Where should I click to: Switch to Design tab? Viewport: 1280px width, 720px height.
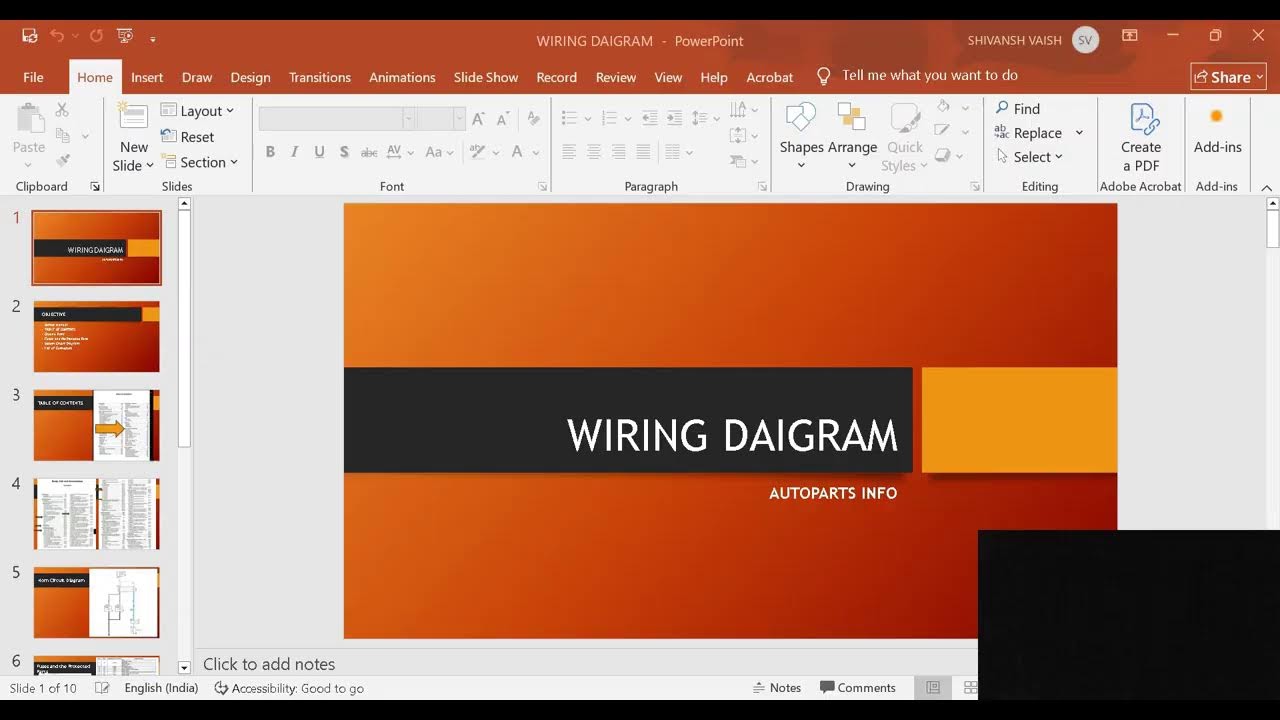[x=250, y=77]
